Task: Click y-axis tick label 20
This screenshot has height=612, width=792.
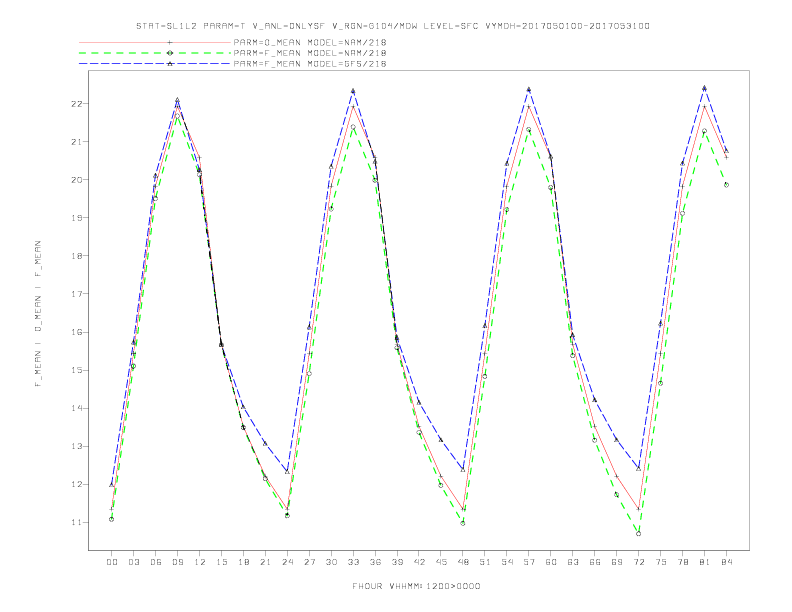Action: coord(77,180)
